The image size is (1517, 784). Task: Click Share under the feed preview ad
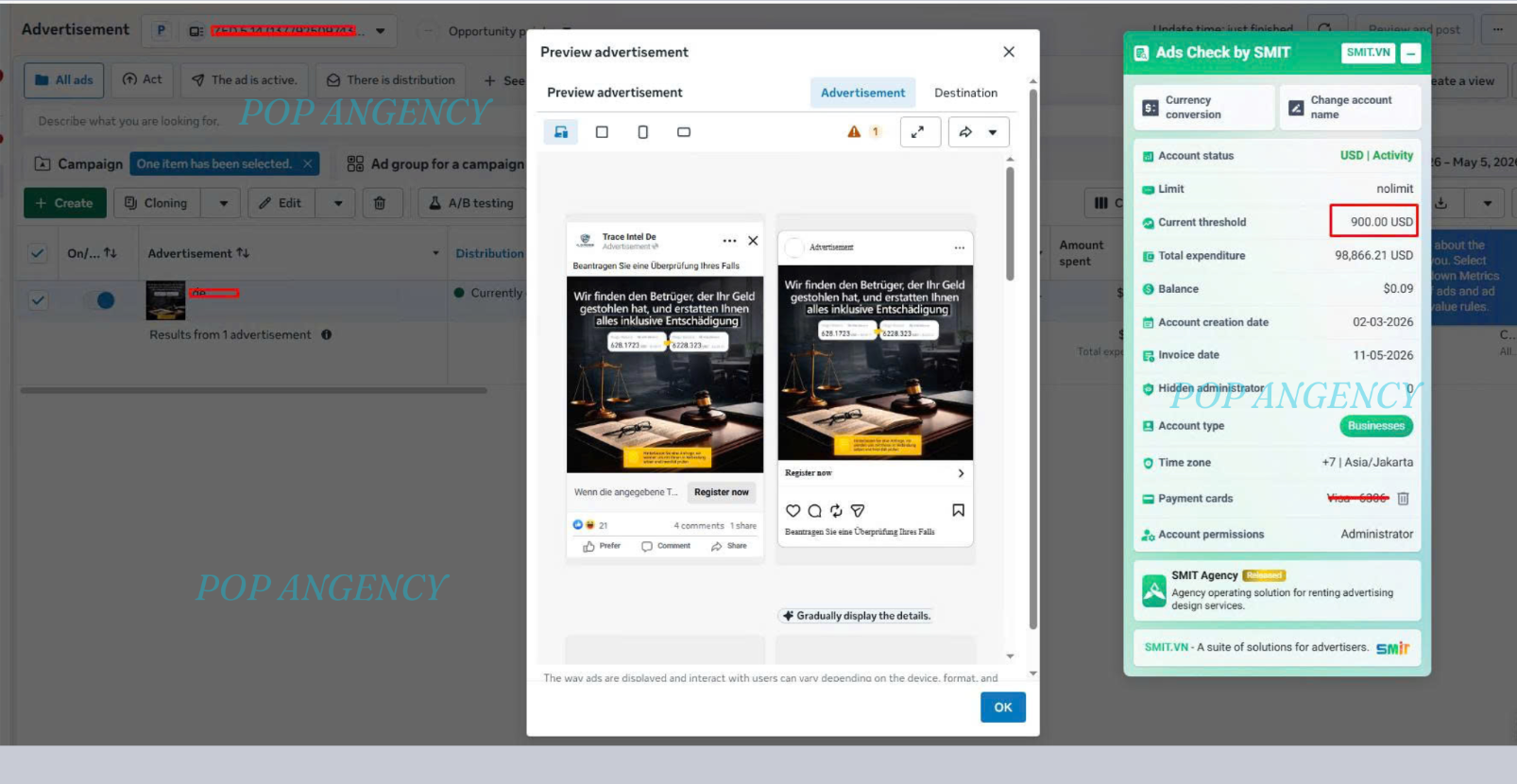click(x=729, y=546)
